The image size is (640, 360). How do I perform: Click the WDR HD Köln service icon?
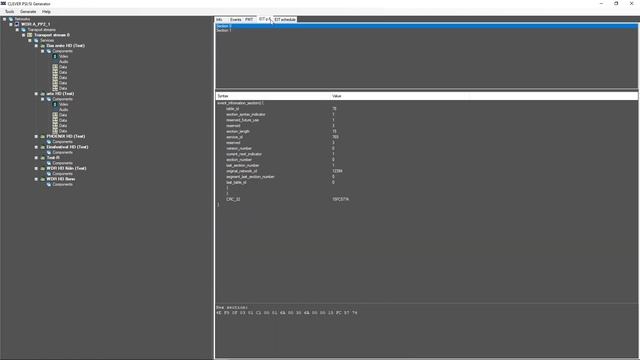(x=42, y=168)
